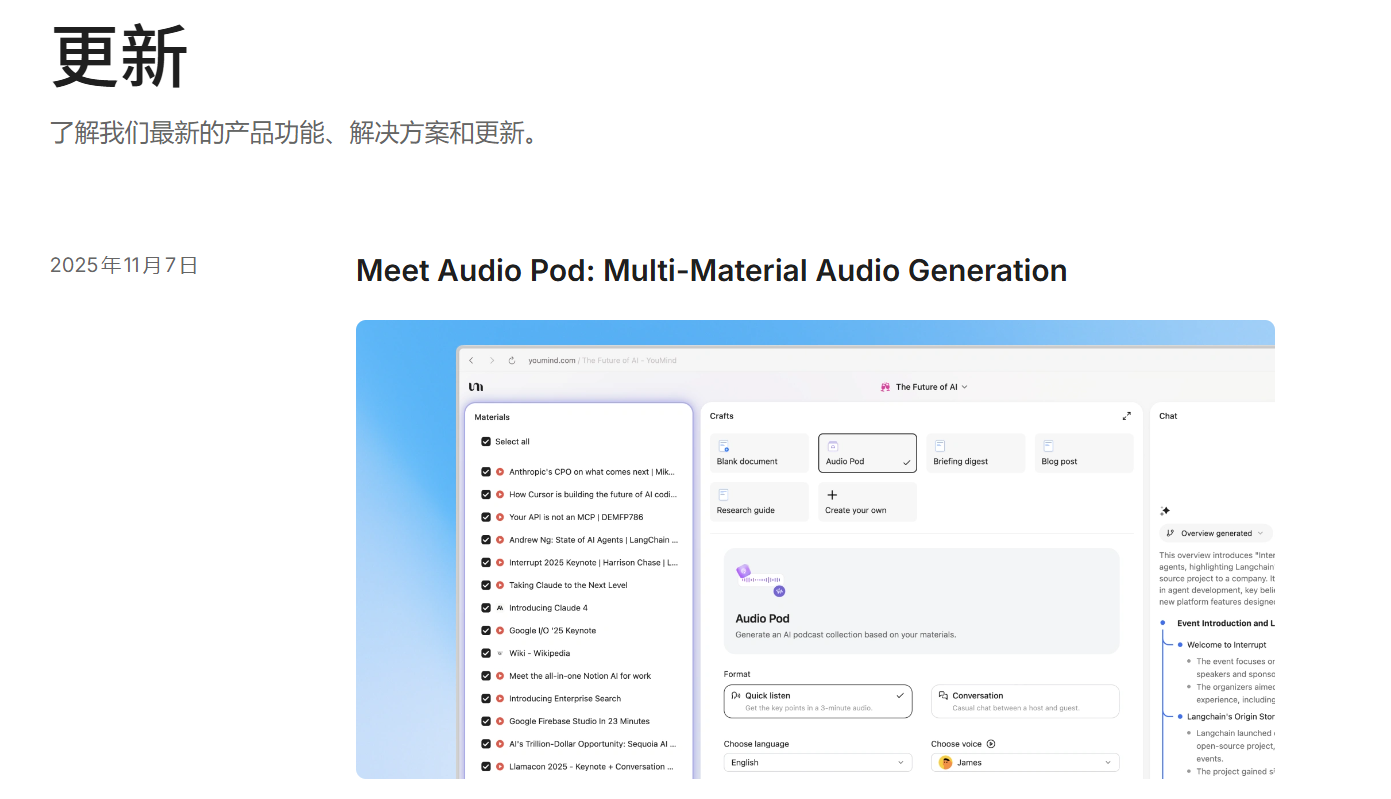This screenshot has height=799, width=1391.
Task: Choose the Audio Pod craft card
Action: click(x=867, y=453)
